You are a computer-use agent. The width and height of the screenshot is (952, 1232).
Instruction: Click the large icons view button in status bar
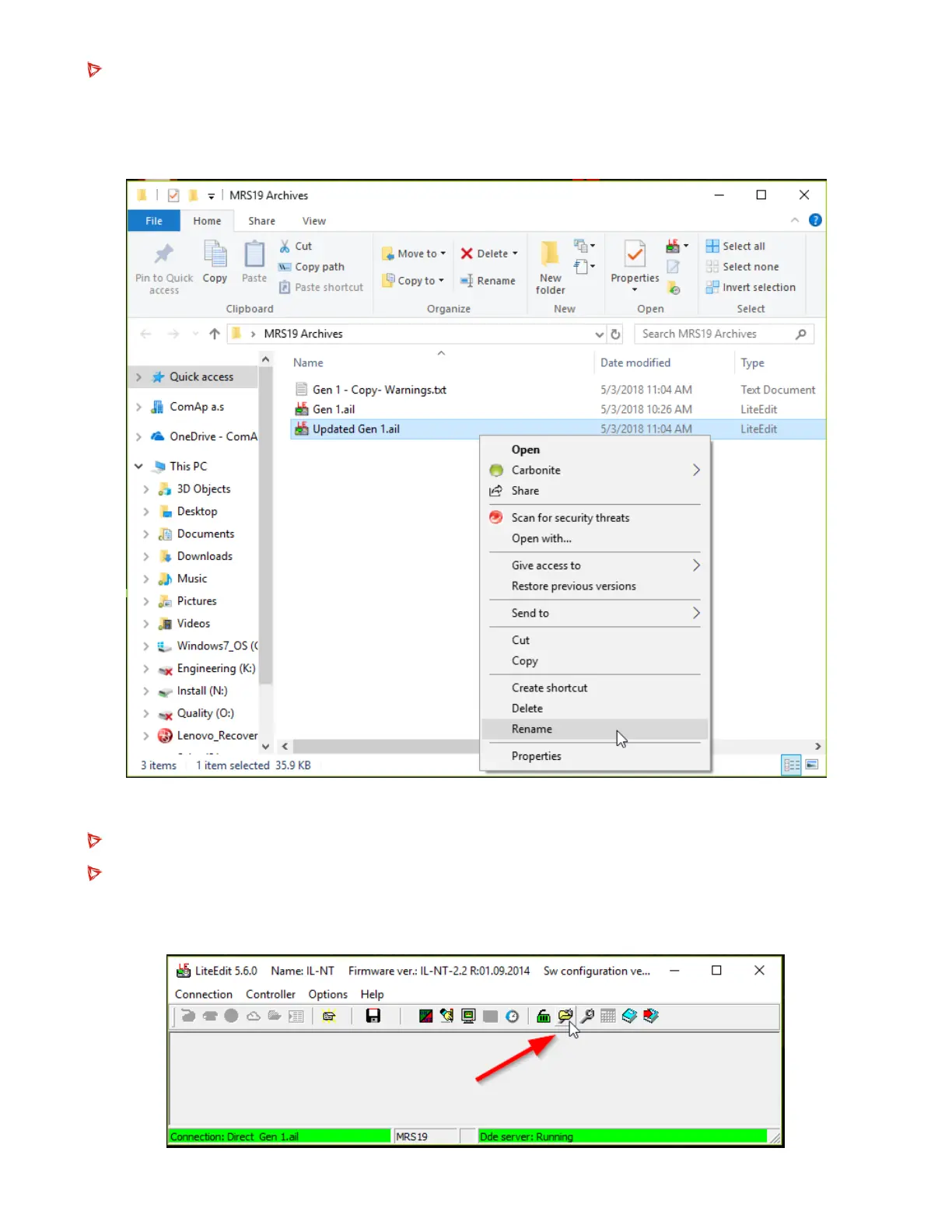pos(812,765)
